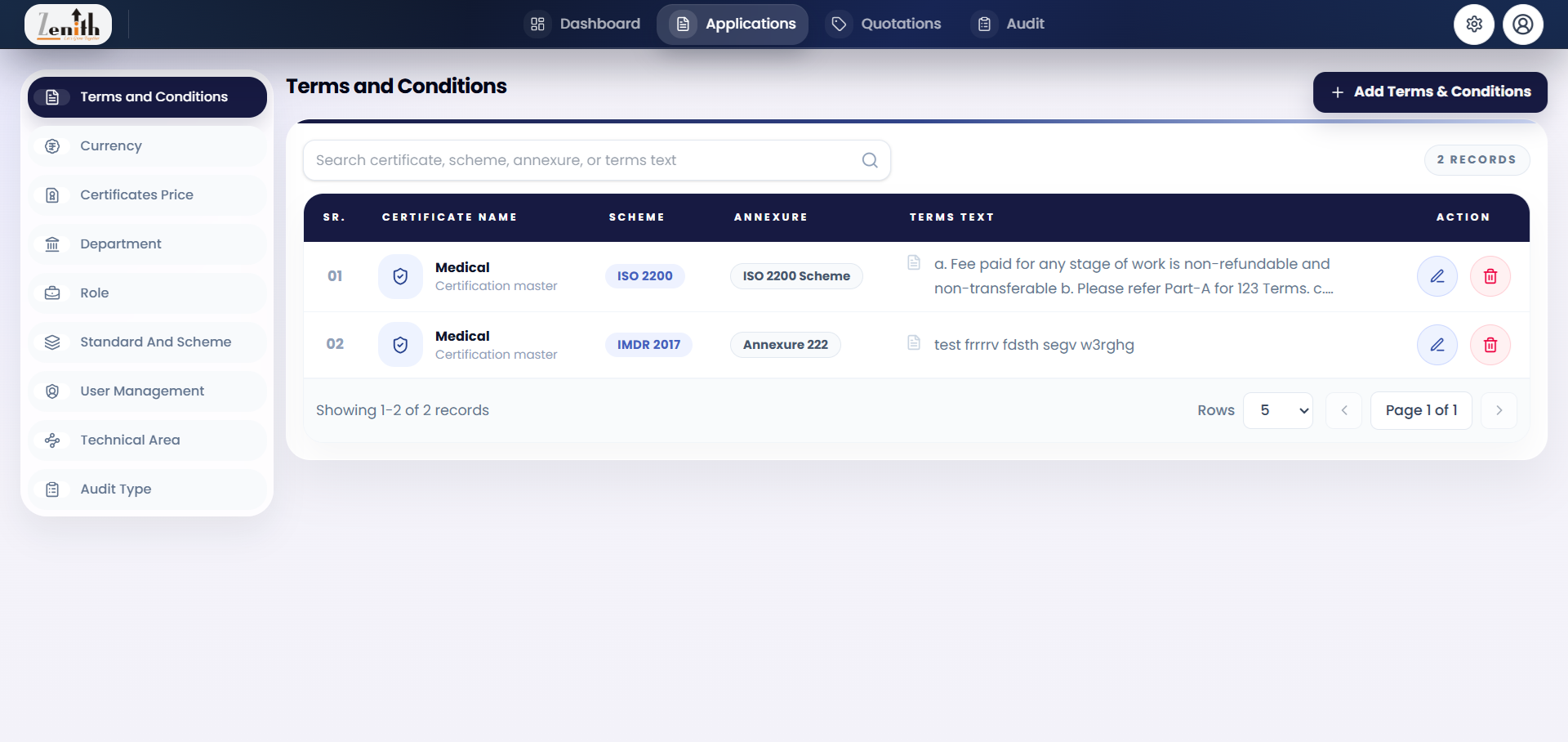Click the ISO 2200 Scheme annexure badge
The height and width of the screenshot is (742, 1568).
pyautogui.click(x=796, y=276)
